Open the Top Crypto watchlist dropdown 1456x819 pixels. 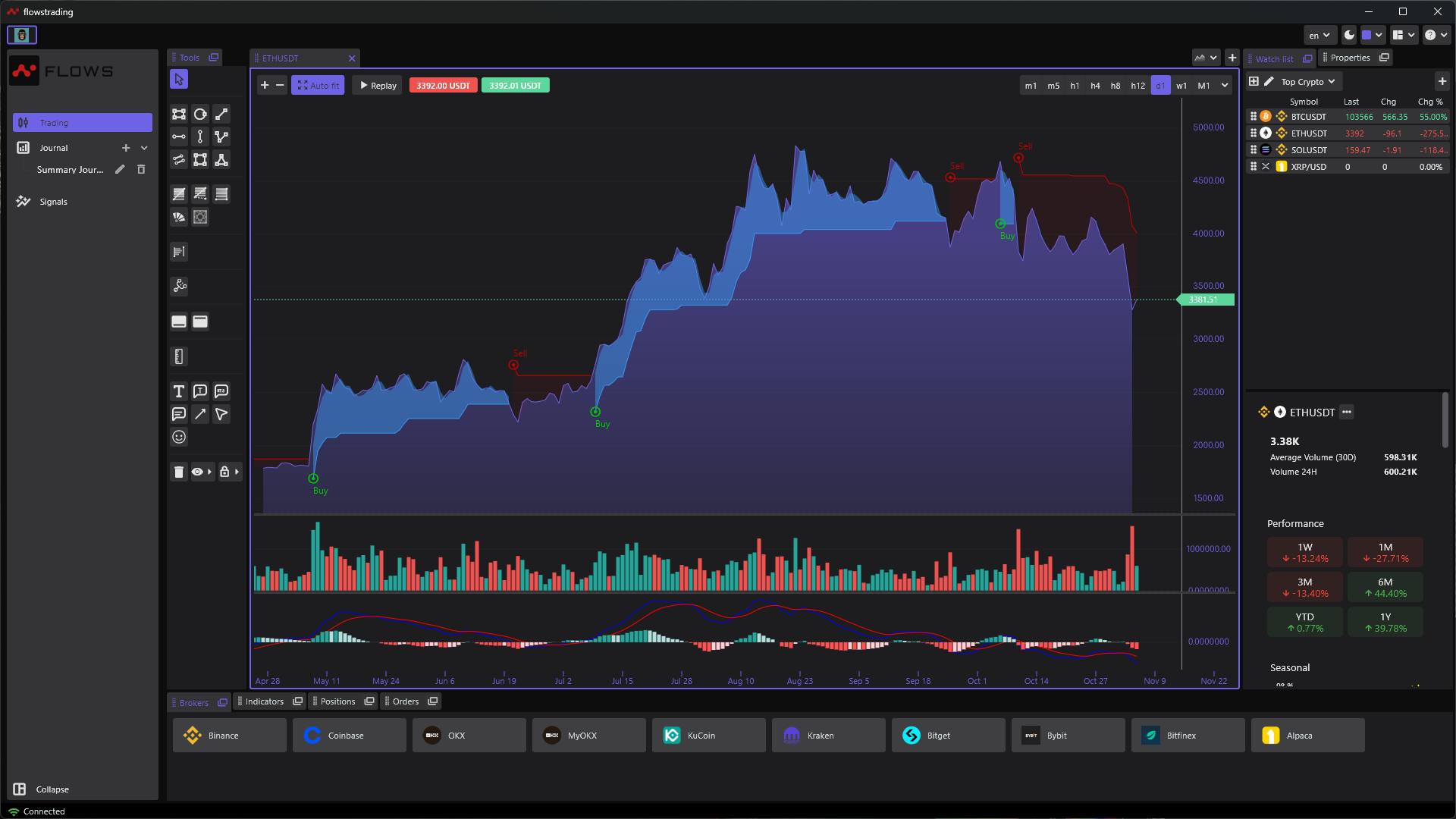[x=1309, y=82]
